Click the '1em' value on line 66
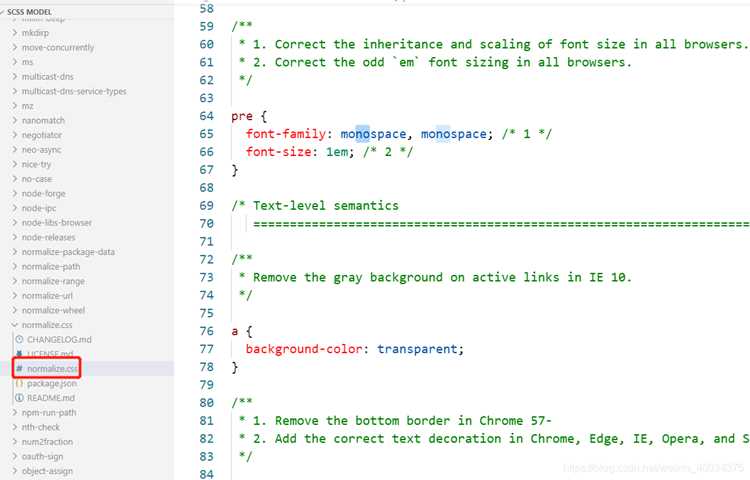Image resolution: width=750 pixels, height=480 pixels. 337,152
